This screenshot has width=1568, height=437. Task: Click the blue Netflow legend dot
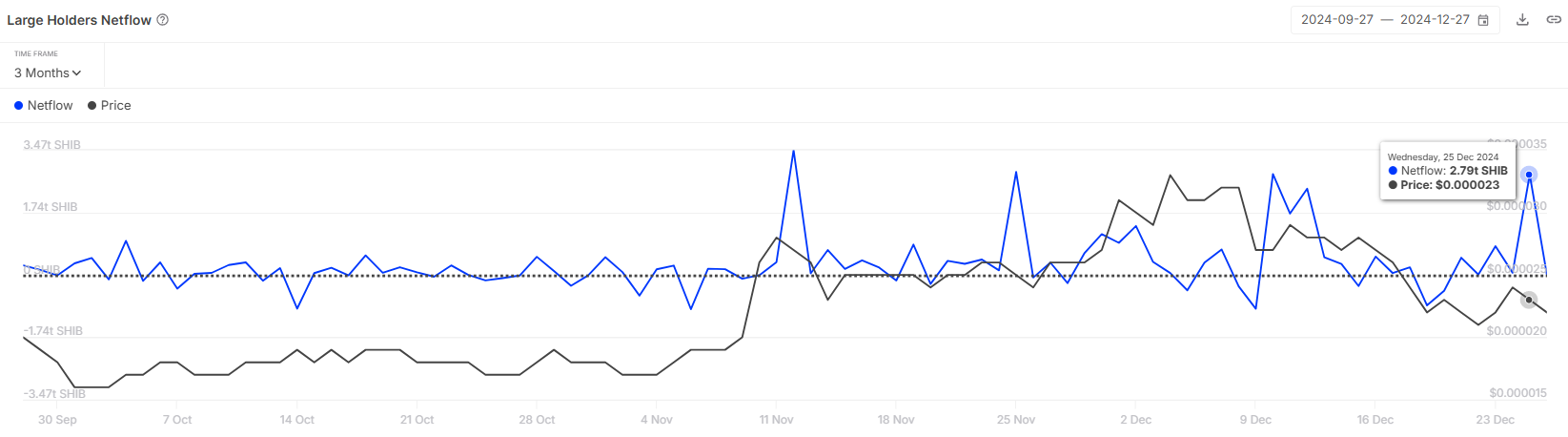click(x=18, y=106)
